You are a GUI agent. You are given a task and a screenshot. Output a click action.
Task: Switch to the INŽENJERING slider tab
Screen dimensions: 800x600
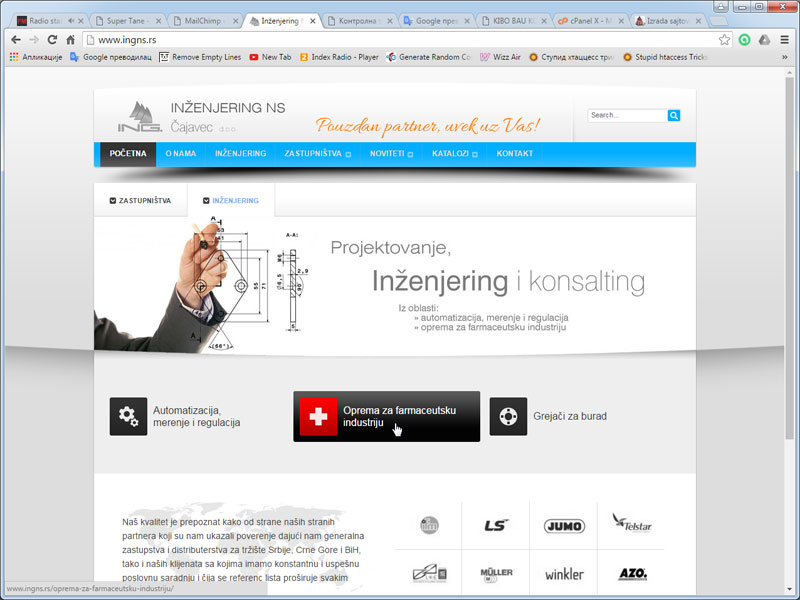pyautogui.click(x=231, y=201)
